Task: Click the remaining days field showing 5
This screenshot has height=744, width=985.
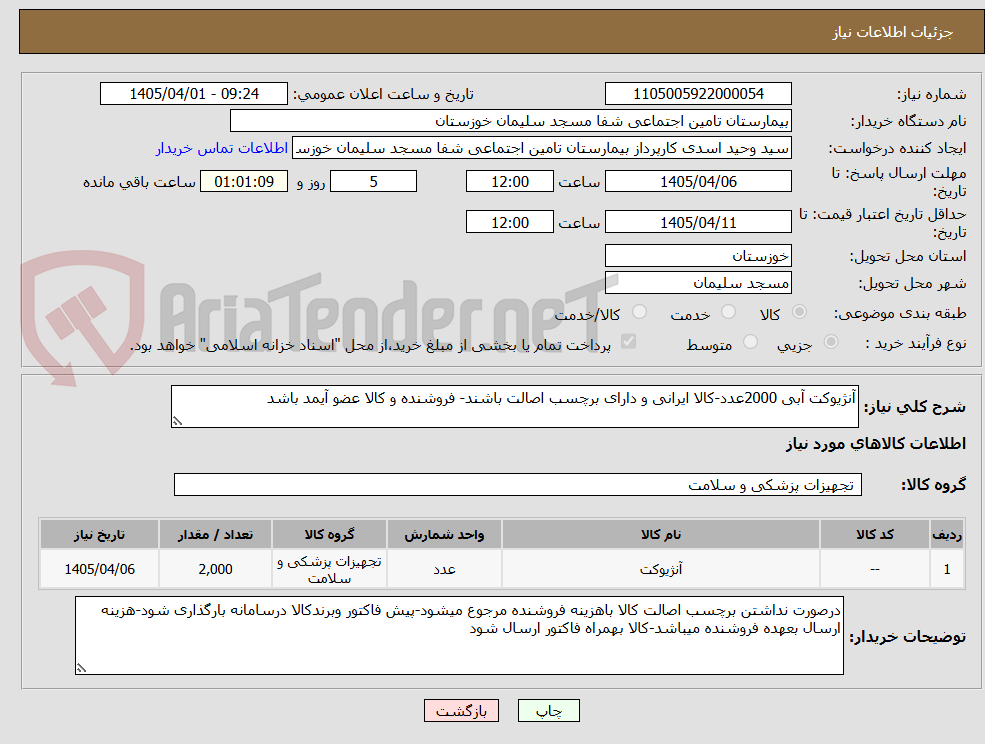Action: pyautogui.click(x=373, y=182)
